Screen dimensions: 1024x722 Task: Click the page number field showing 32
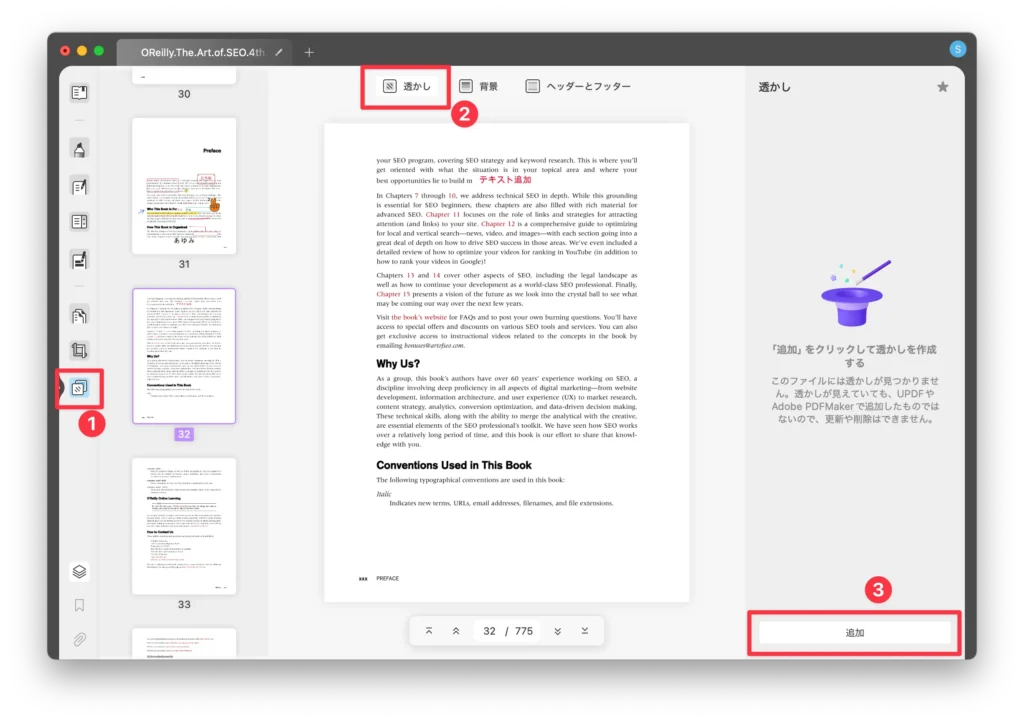pyautogui.click(x=489, y=631)
